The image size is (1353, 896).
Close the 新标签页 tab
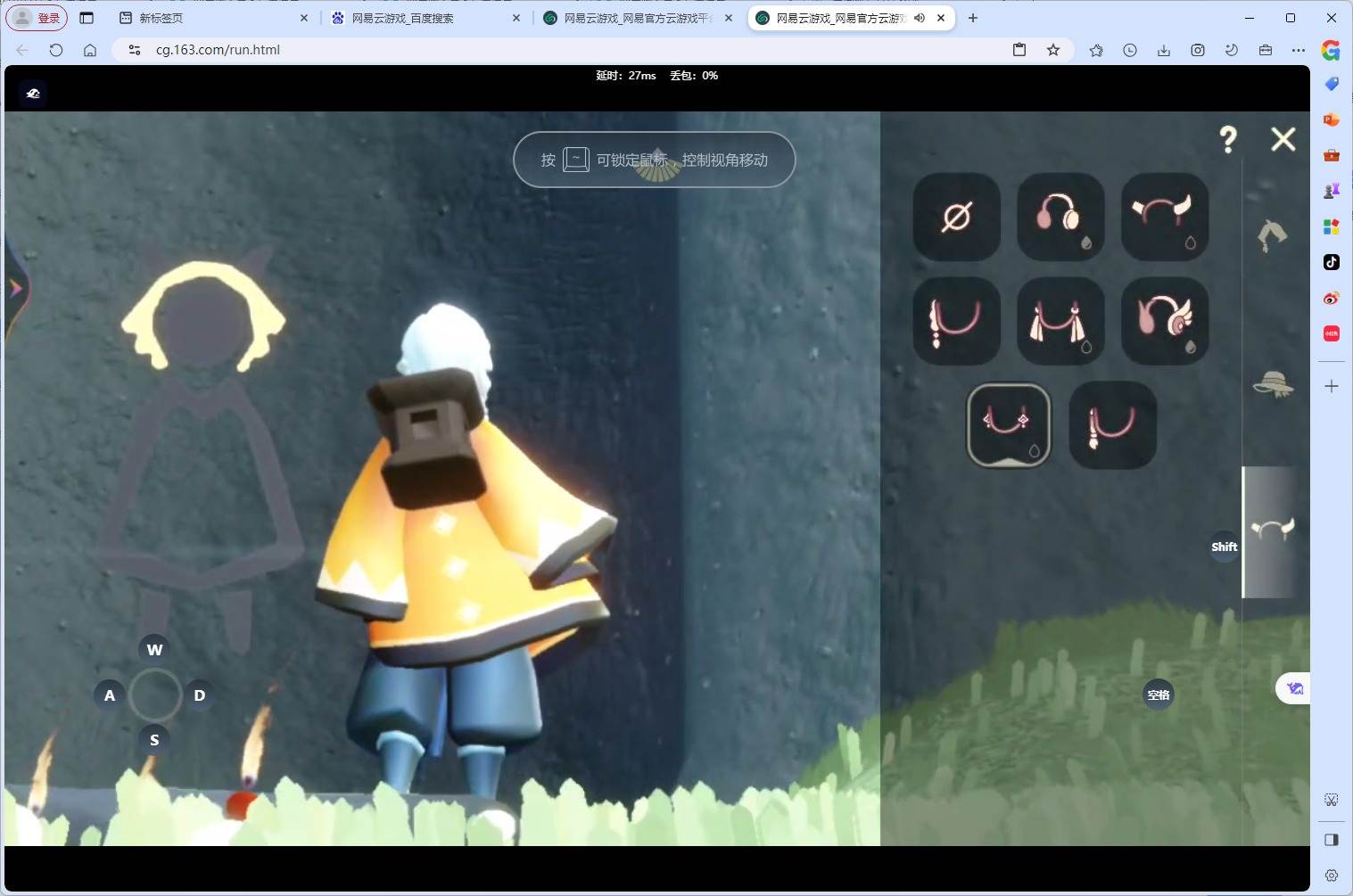304,18
